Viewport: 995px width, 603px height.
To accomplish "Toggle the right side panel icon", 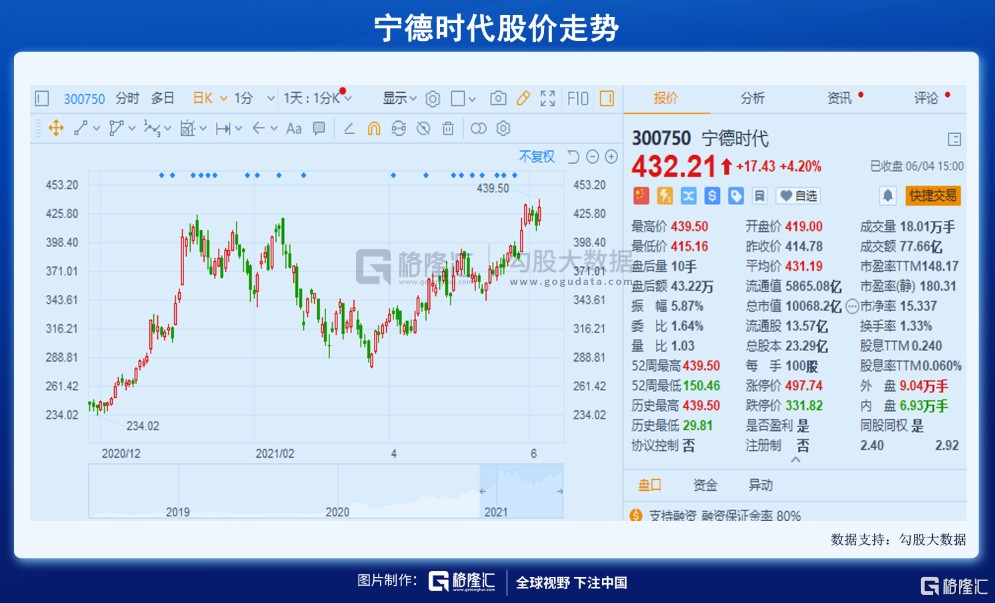I will (x=607, y=98).
